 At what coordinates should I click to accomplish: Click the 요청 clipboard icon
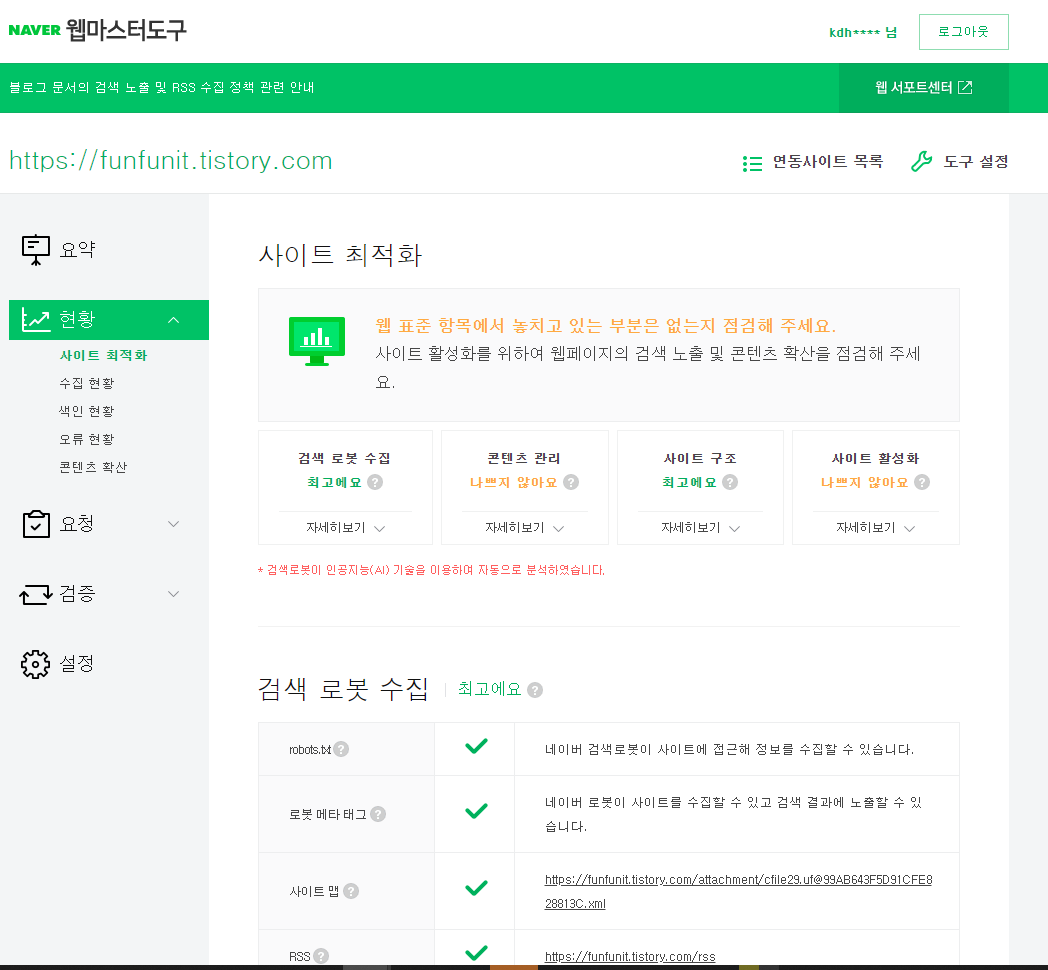(x=36, y=523)
